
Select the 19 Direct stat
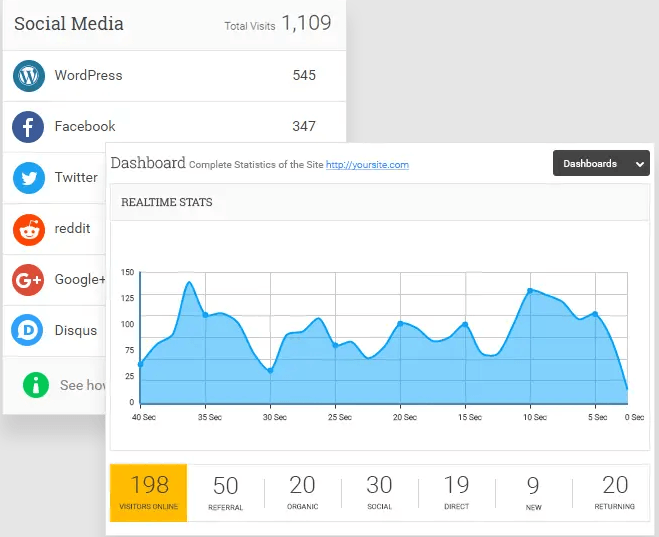coord(456,492)
